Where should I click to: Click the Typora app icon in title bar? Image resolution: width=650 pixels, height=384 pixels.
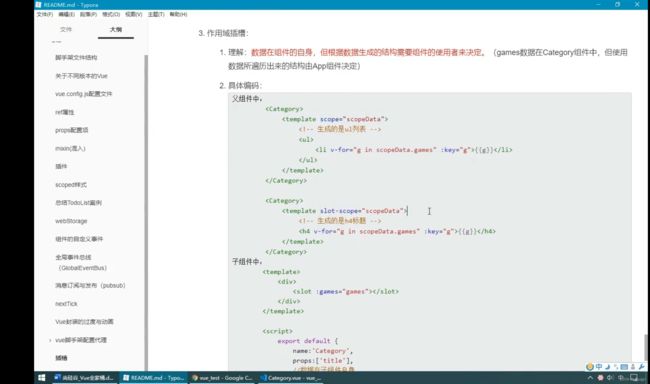[x=39, y=5]
